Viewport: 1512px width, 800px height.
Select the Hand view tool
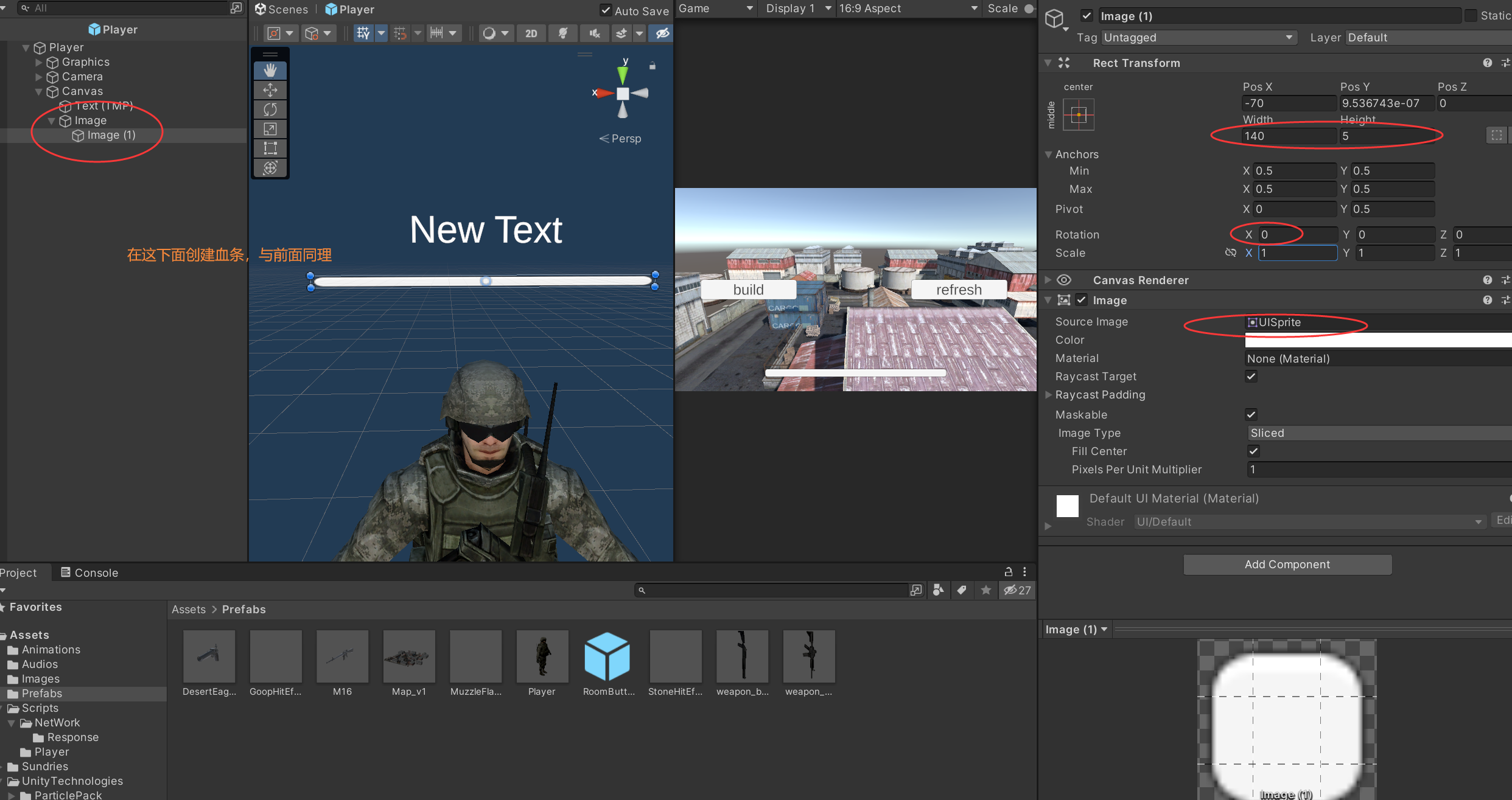270,71
